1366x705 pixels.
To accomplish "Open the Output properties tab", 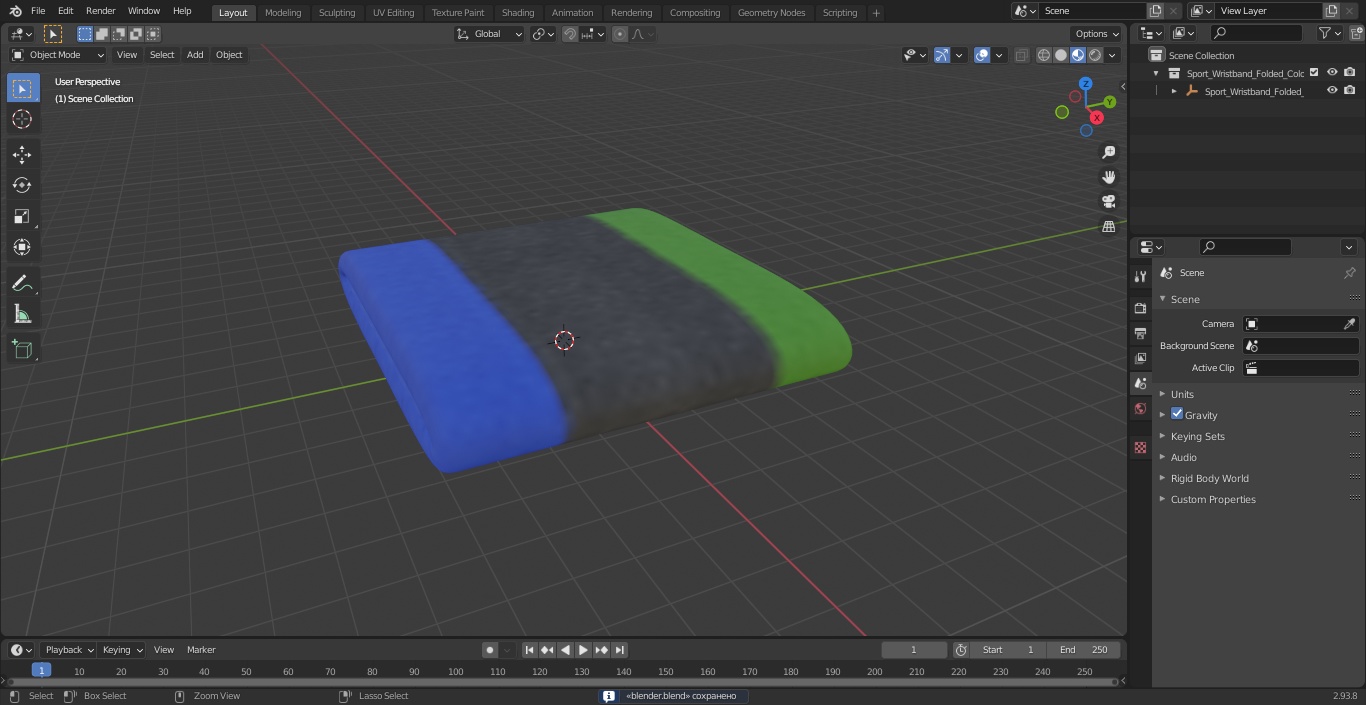I will click(1140, 333).
